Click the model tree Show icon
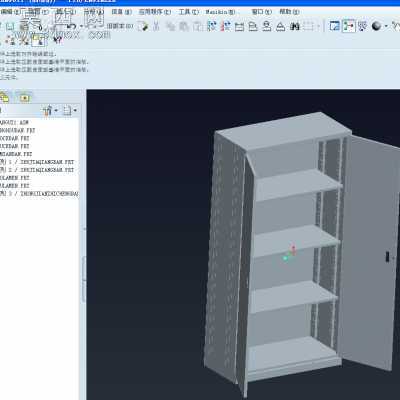The width and height of the screenshot is (400, 400). click(x=67, y=110)
